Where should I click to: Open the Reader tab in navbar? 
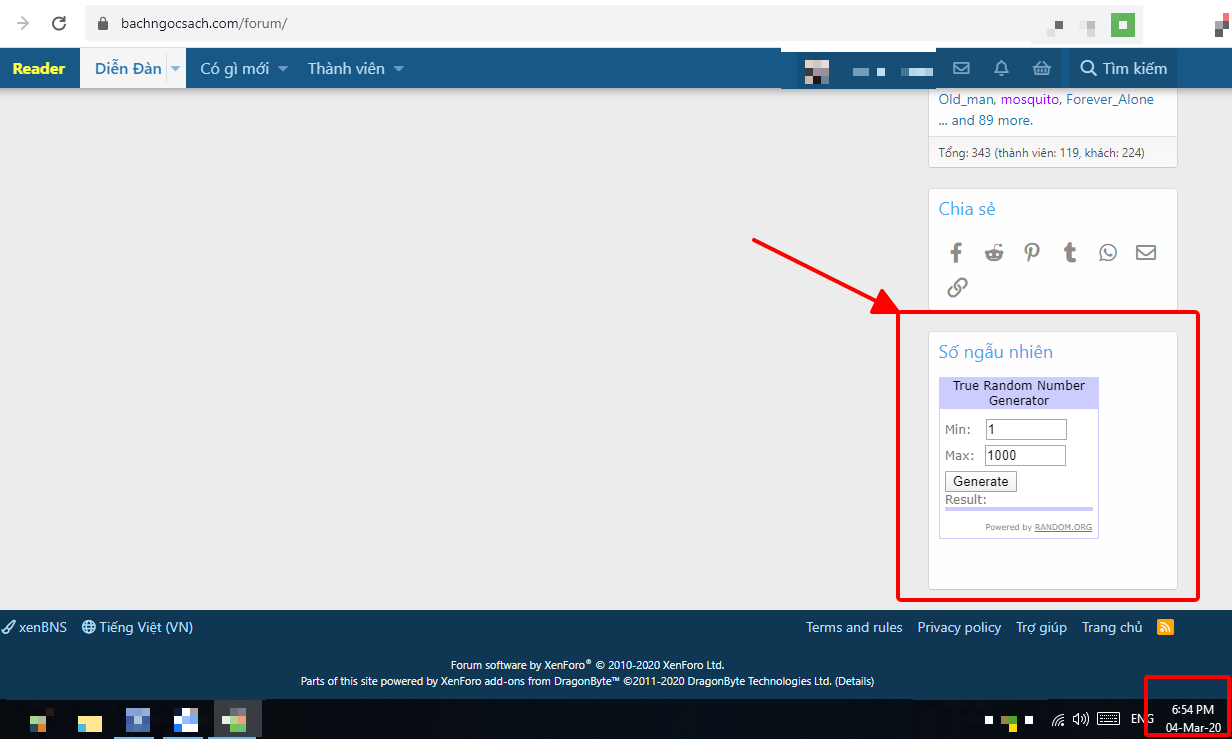click(39, 69)
